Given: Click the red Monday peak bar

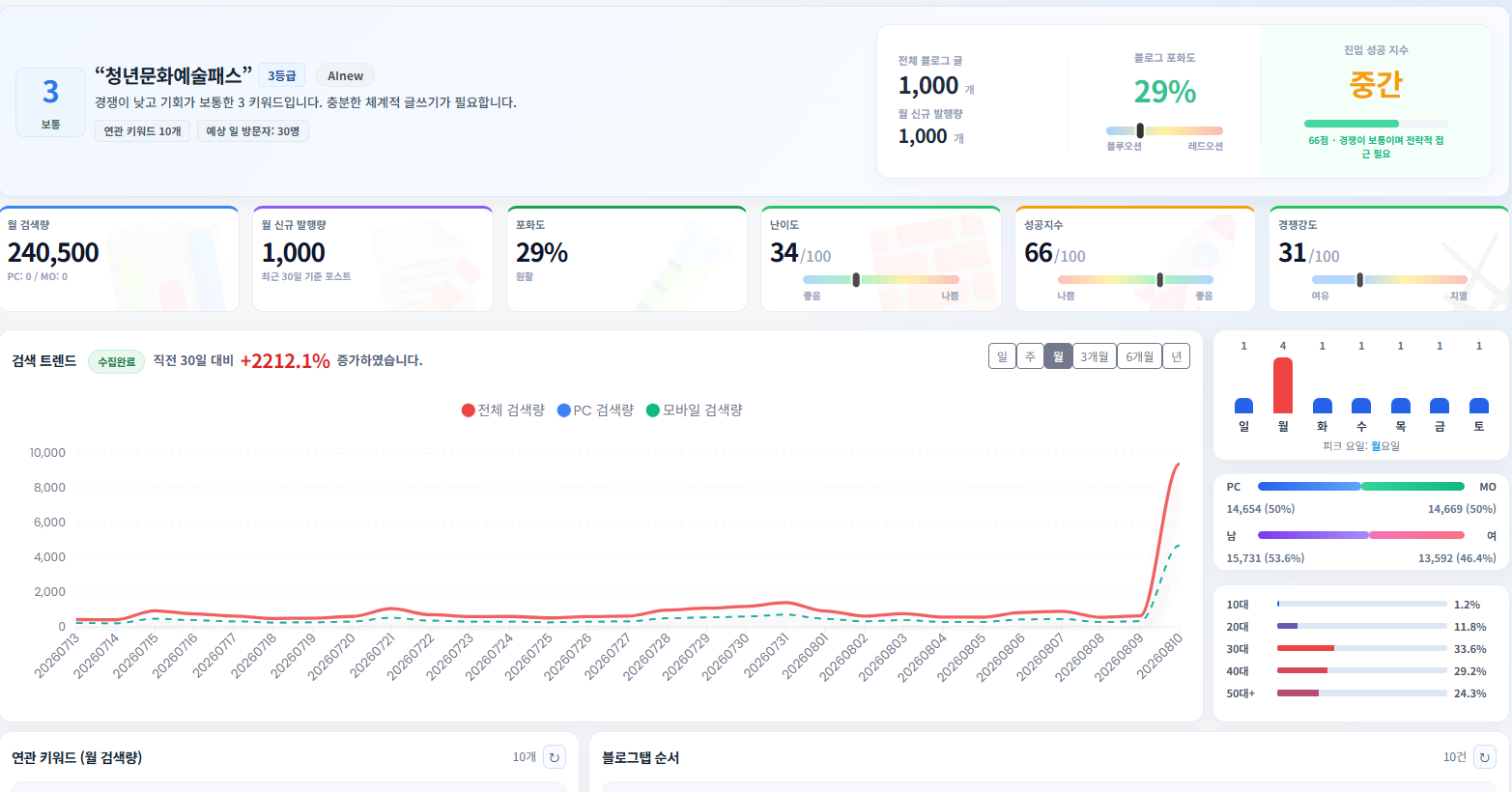Looking at the screenshot, I should (1283, 385).
